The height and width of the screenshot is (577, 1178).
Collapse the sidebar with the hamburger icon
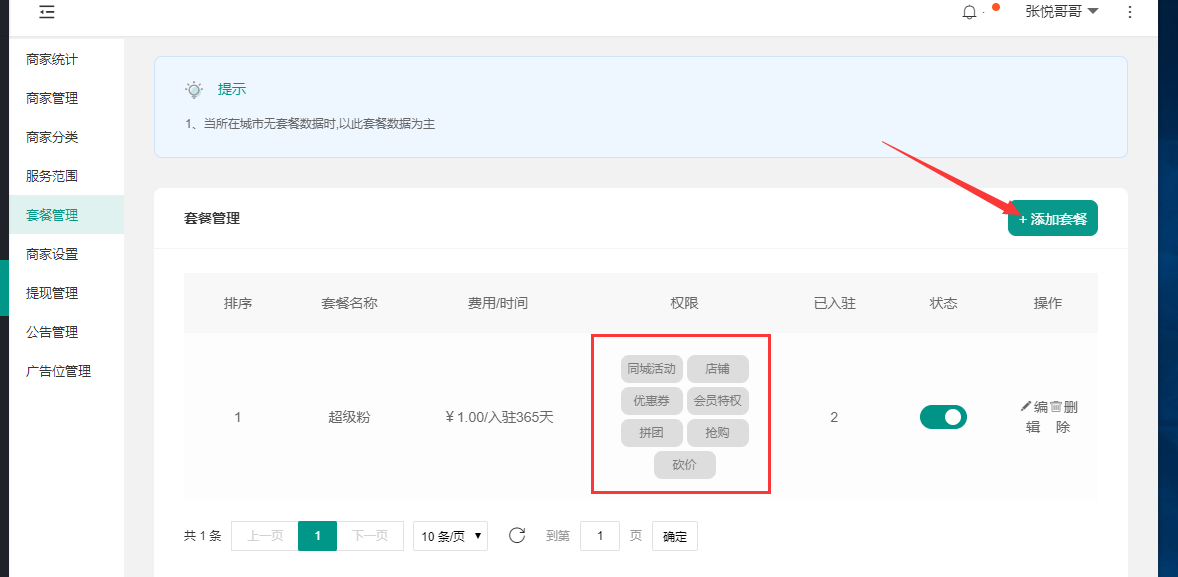coord(47,11)
